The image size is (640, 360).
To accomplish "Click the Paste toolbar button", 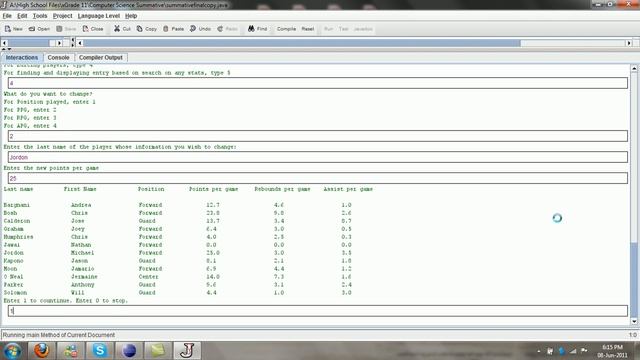I will [x=173, y=29].
